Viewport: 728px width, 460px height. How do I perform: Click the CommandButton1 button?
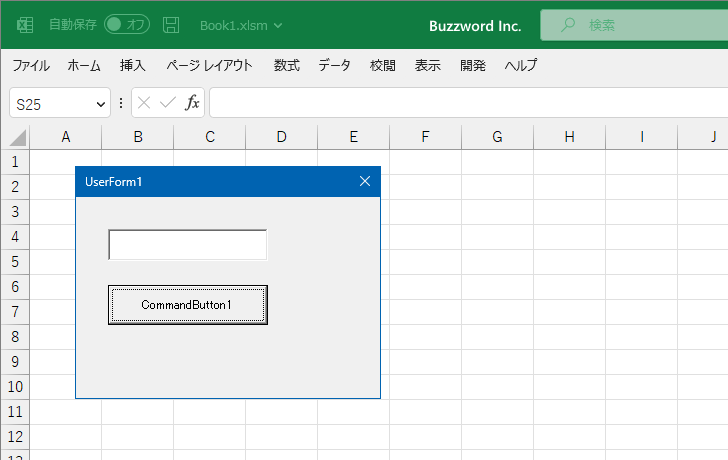pyautogui.click(x=188, y=305)
